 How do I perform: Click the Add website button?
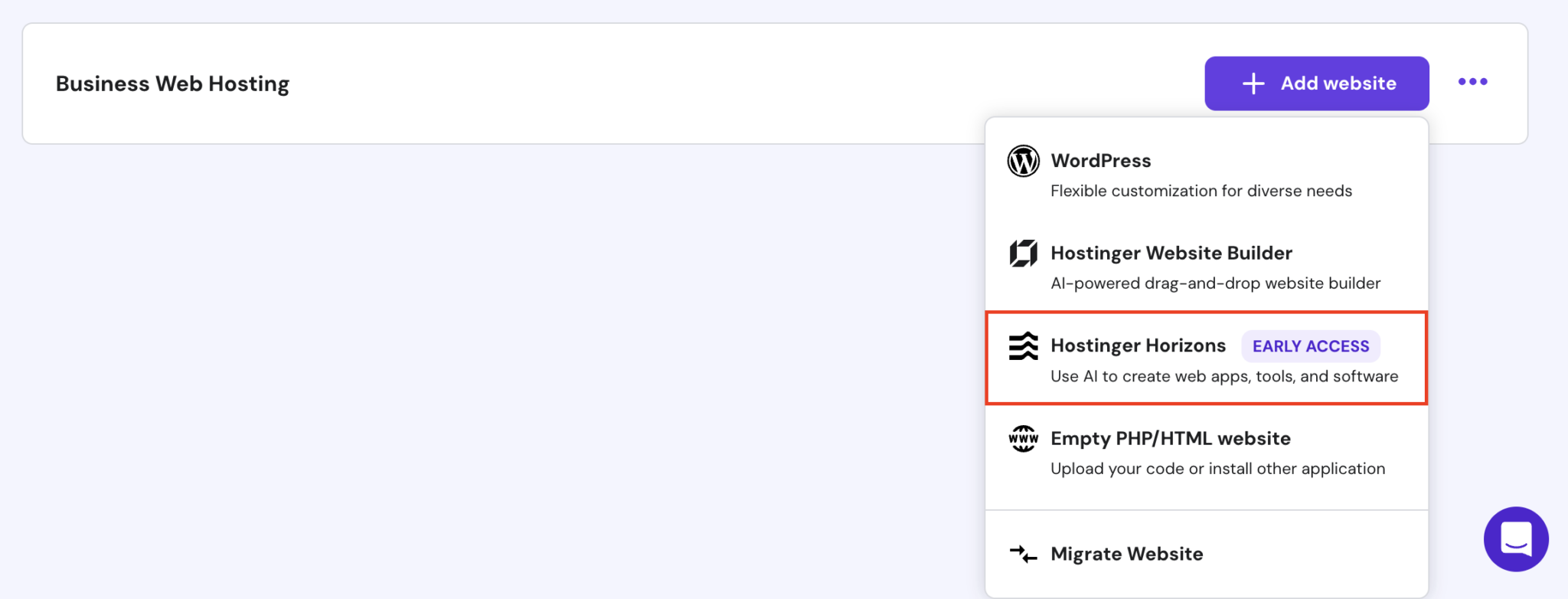point(1316,83)
